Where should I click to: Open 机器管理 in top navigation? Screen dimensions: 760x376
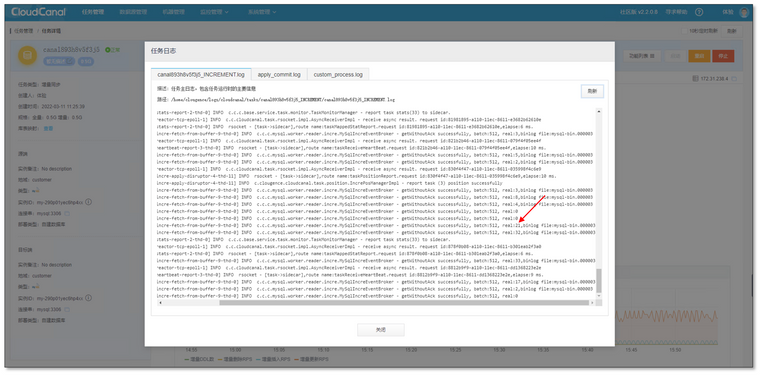tap(174, 12)
